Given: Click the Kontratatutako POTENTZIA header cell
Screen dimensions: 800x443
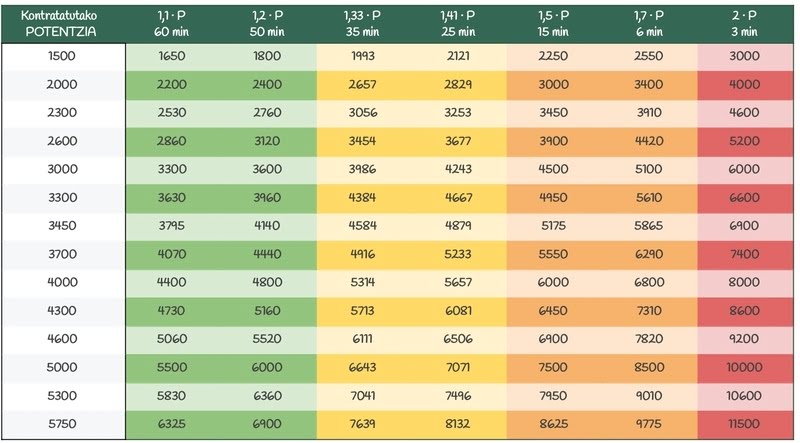Looking at the screenshot, I should point(62,22).
